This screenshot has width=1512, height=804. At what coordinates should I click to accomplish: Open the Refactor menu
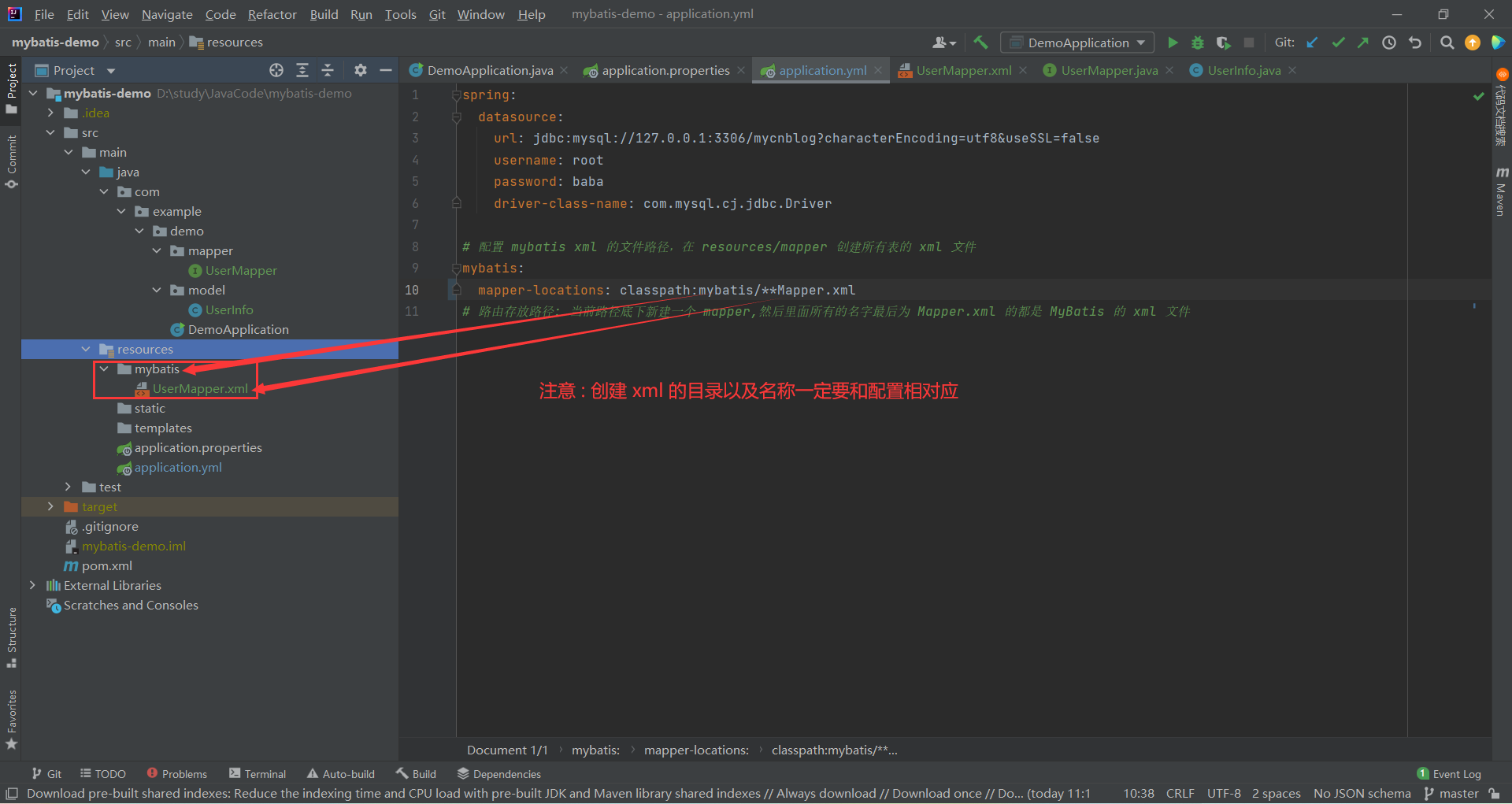(272, 14)
